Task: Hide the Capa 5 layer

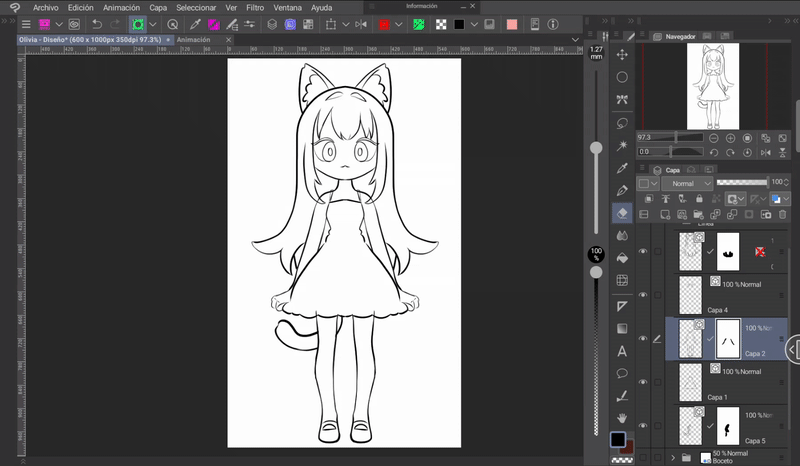Action: coord(643,426)
